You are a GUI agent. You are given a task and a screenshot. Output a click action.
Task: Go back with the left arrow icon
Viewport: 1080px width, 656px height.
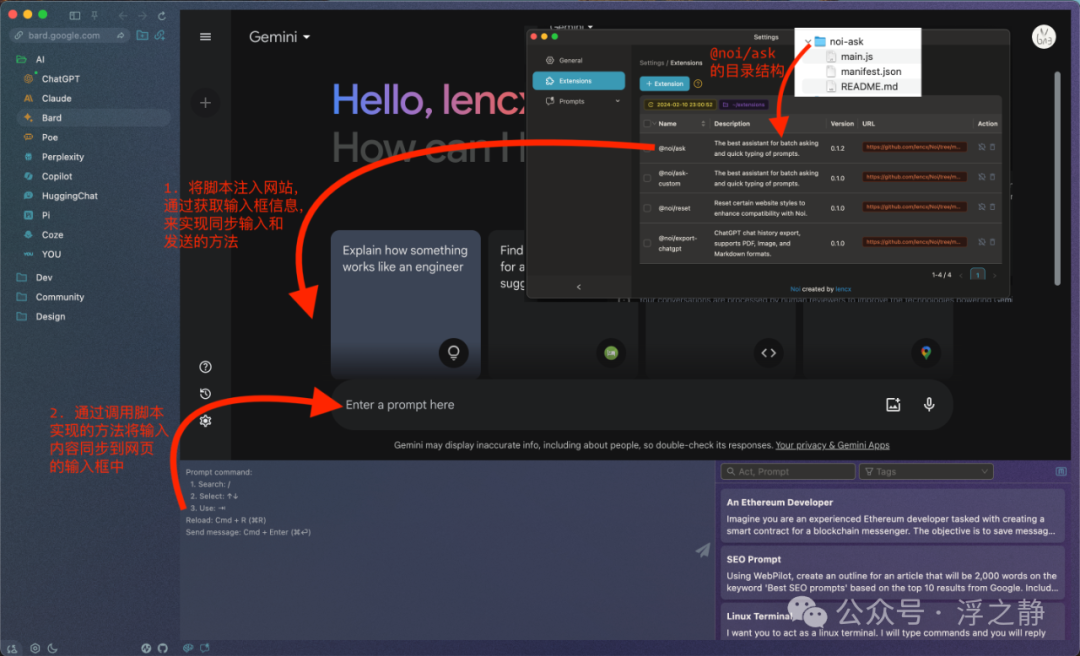point(123,15)
